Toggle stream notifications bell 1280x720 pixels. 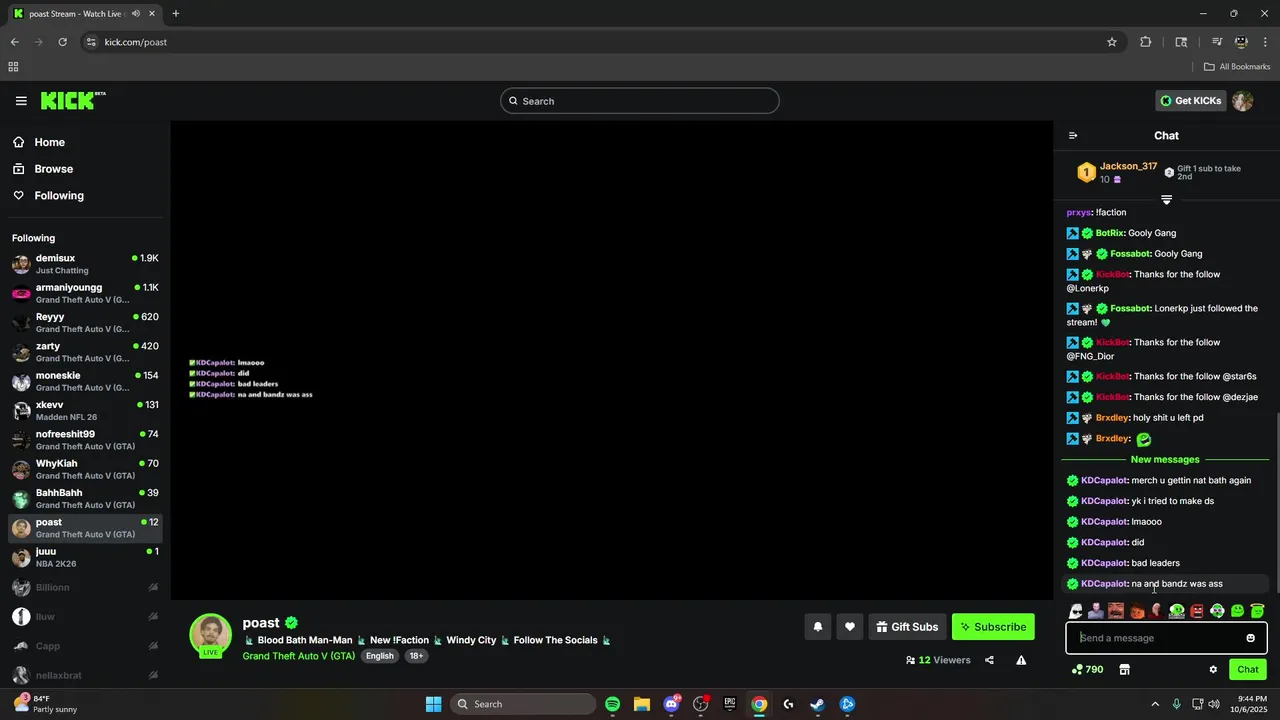click(x=817, y=627)
